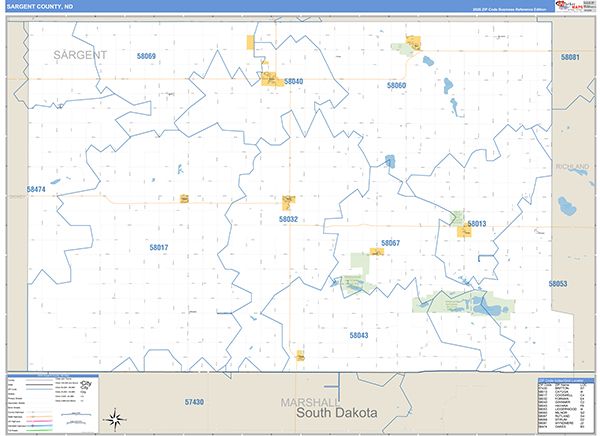Viewport: 600px width, 436px height.
Task: Select ZIP code label 58032
Action: (288, 219)
